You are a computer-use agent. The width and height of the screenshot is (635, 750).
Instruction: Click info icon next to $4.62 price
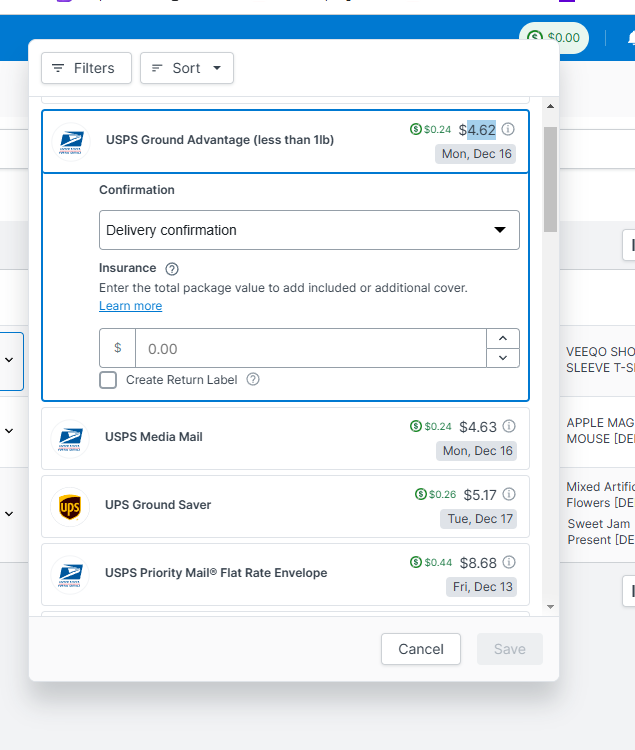[508, 129]
